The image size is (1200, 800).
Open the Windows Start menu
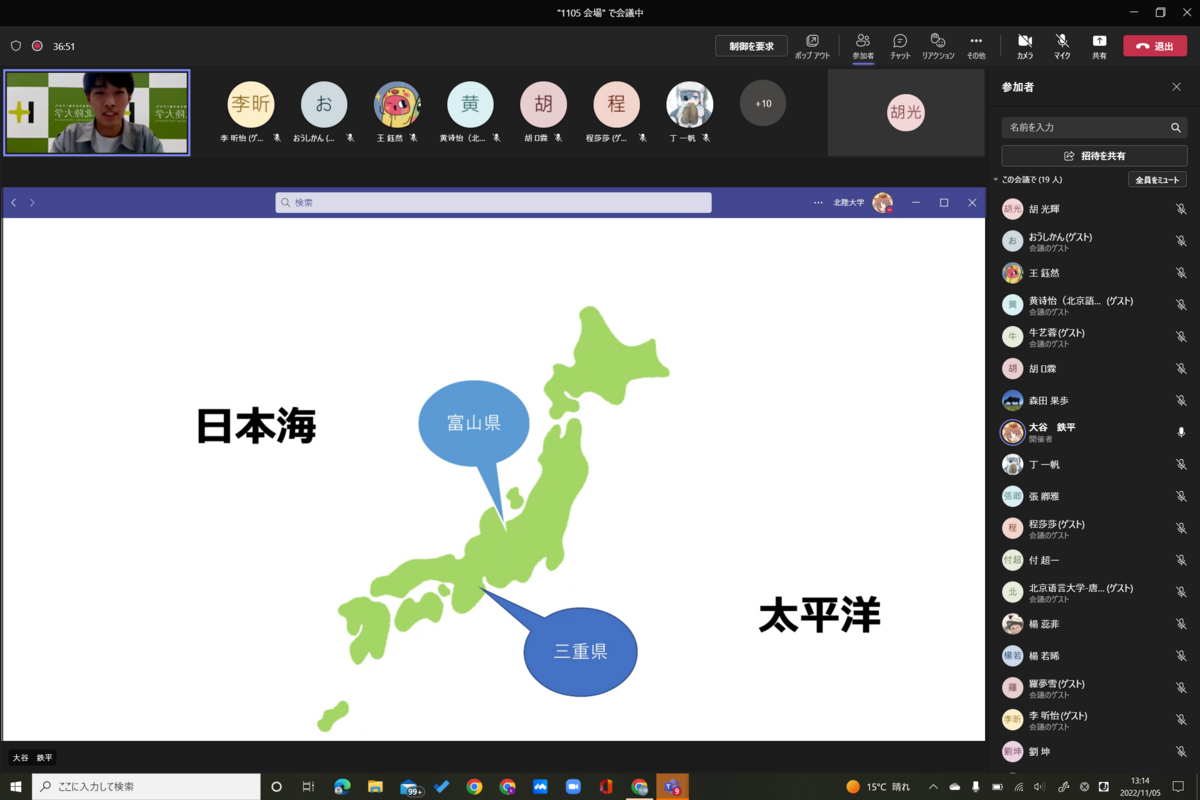pos(16,786)
